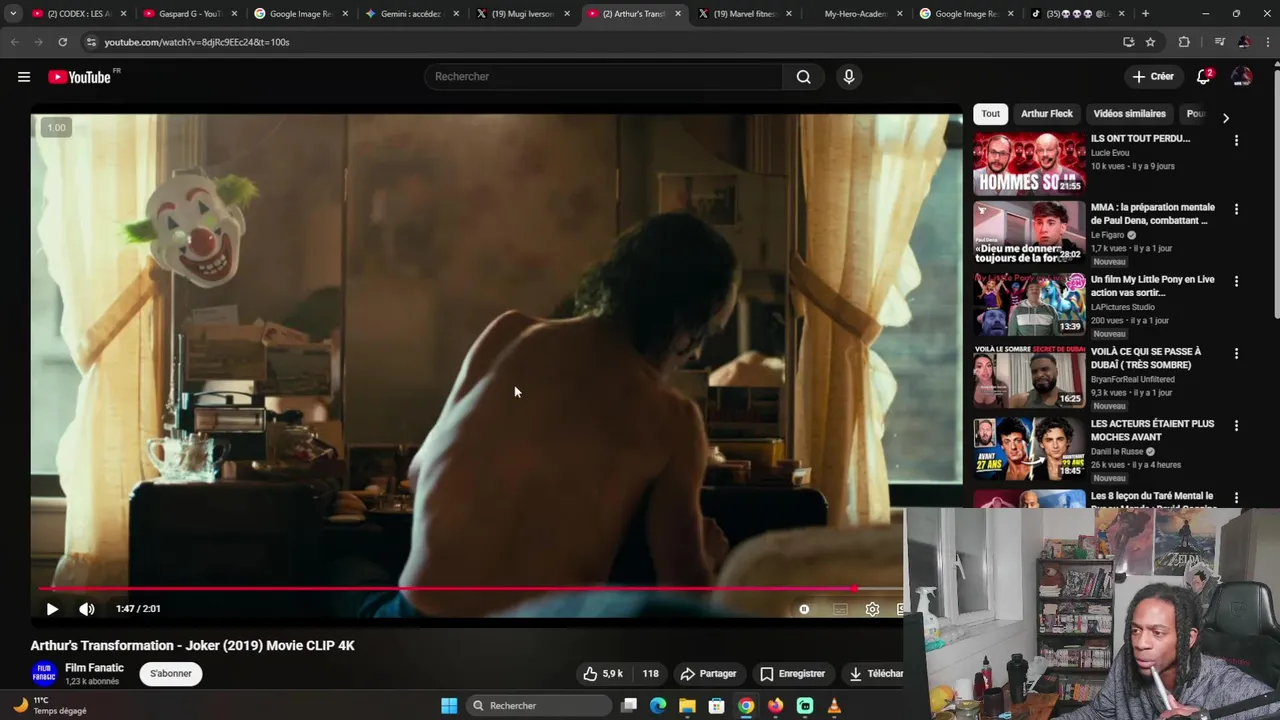Open options for Les 8 leçon video
The height and width of the screenshot is (720, 1280).
(1236, 498)
